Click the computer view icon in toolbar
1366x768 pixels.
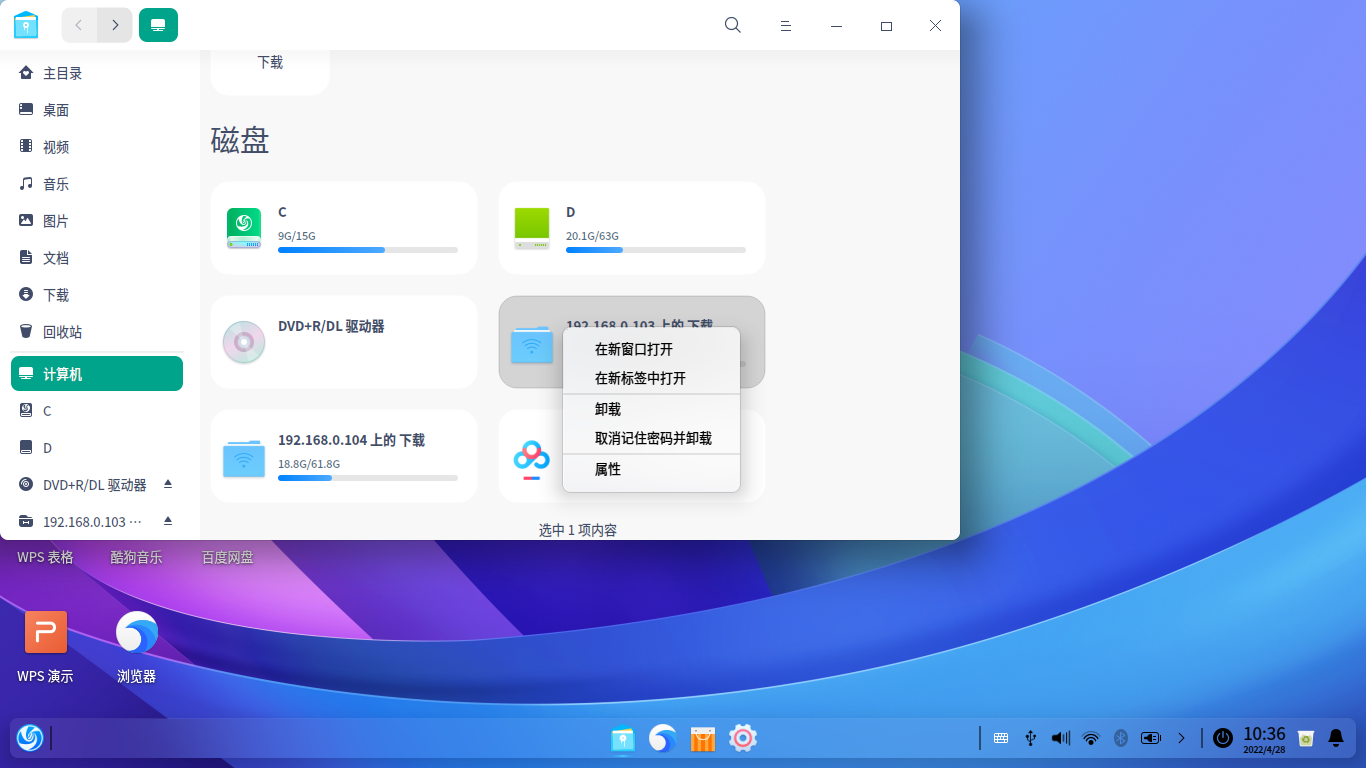[158, 25]
